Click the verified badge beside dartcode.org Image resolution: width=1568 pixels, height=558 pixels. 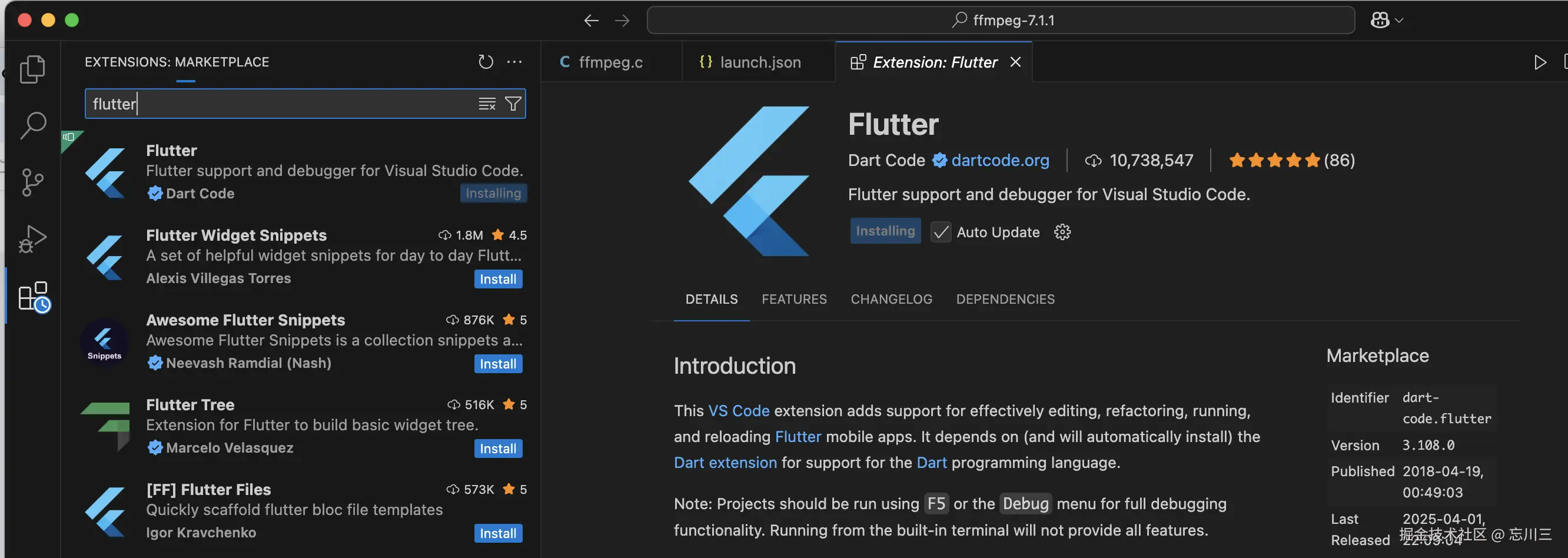point(939,161)
